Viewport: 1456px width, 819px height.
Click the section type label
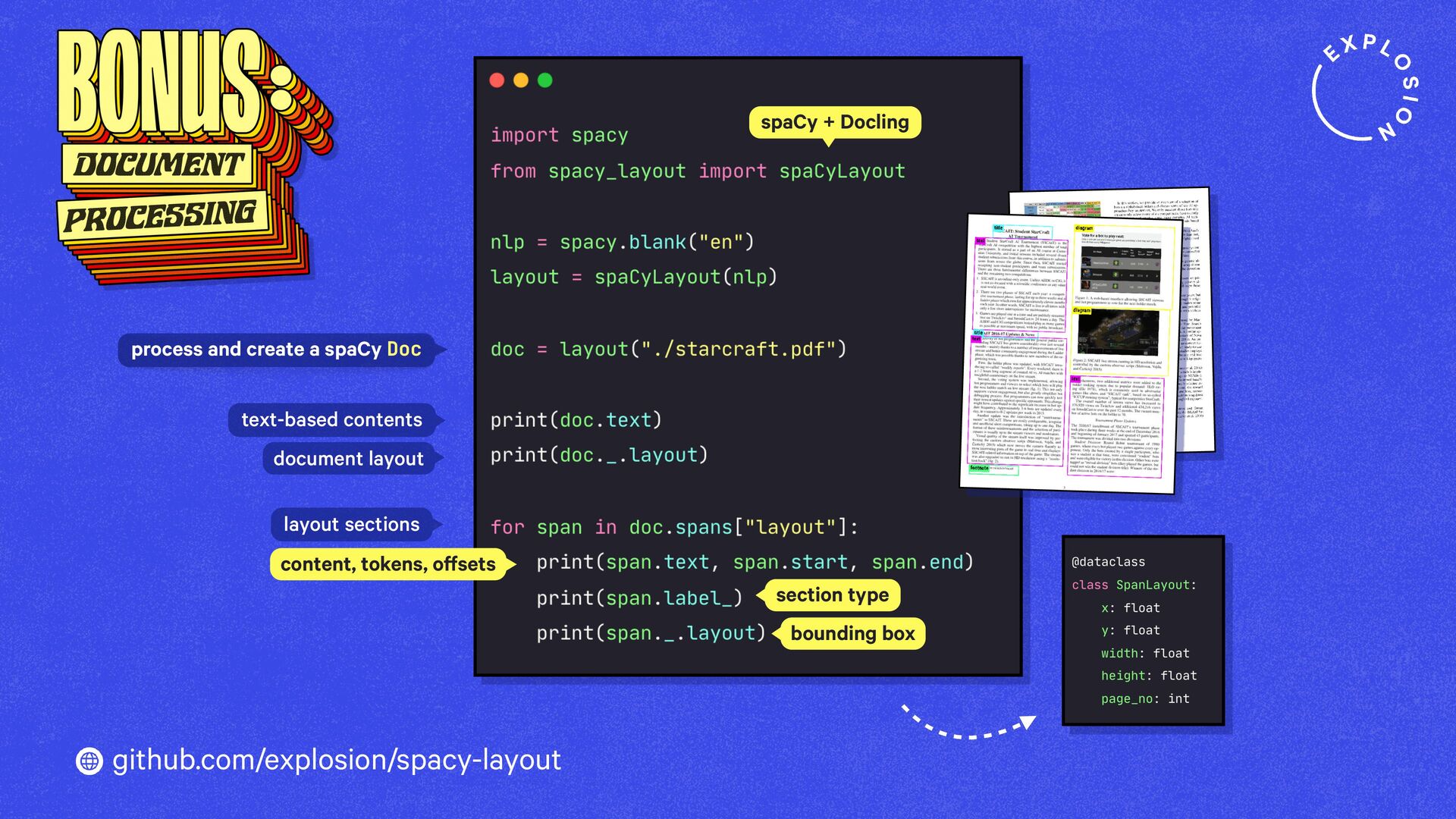[x=832, y=595]
